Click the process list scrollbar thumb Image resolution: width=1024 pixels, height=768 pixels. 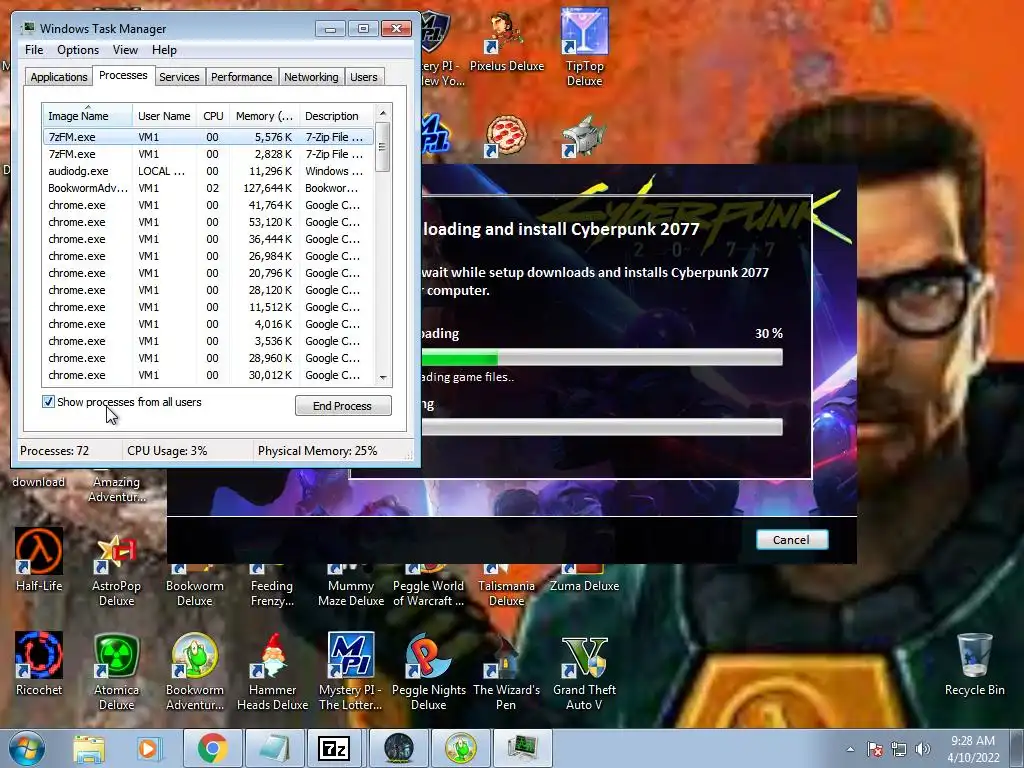coord(383,146)
